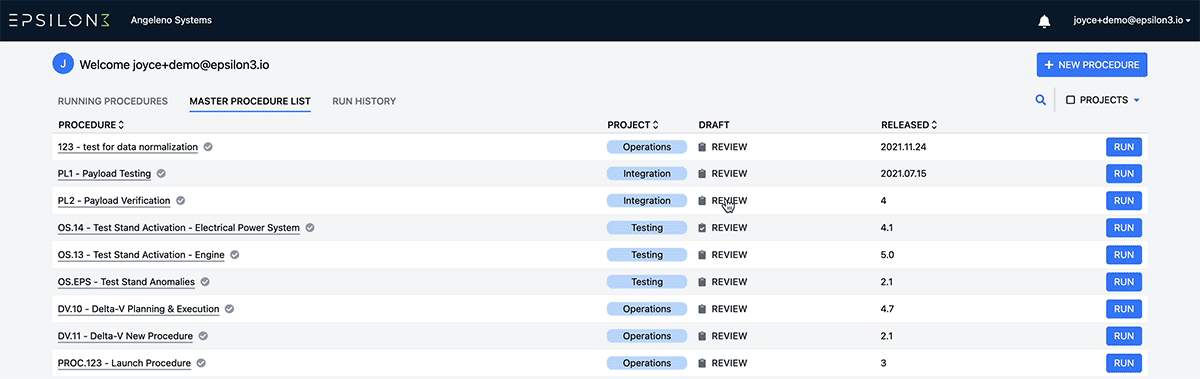Run 123 - test for data normalization
Image resolution: width=1200 pixels, height=379 pixels.
(x=1123, y=147)
